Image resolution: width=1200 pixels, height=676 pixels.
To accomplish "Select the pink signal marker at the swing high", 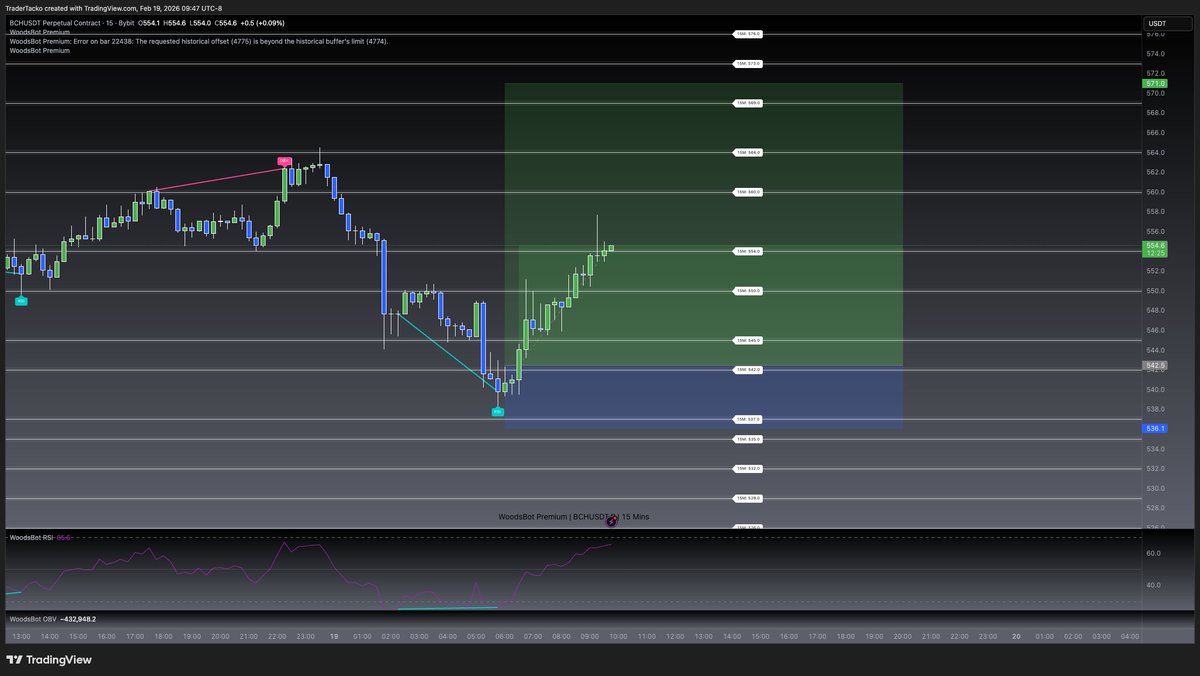I will [x=285, y=160].
